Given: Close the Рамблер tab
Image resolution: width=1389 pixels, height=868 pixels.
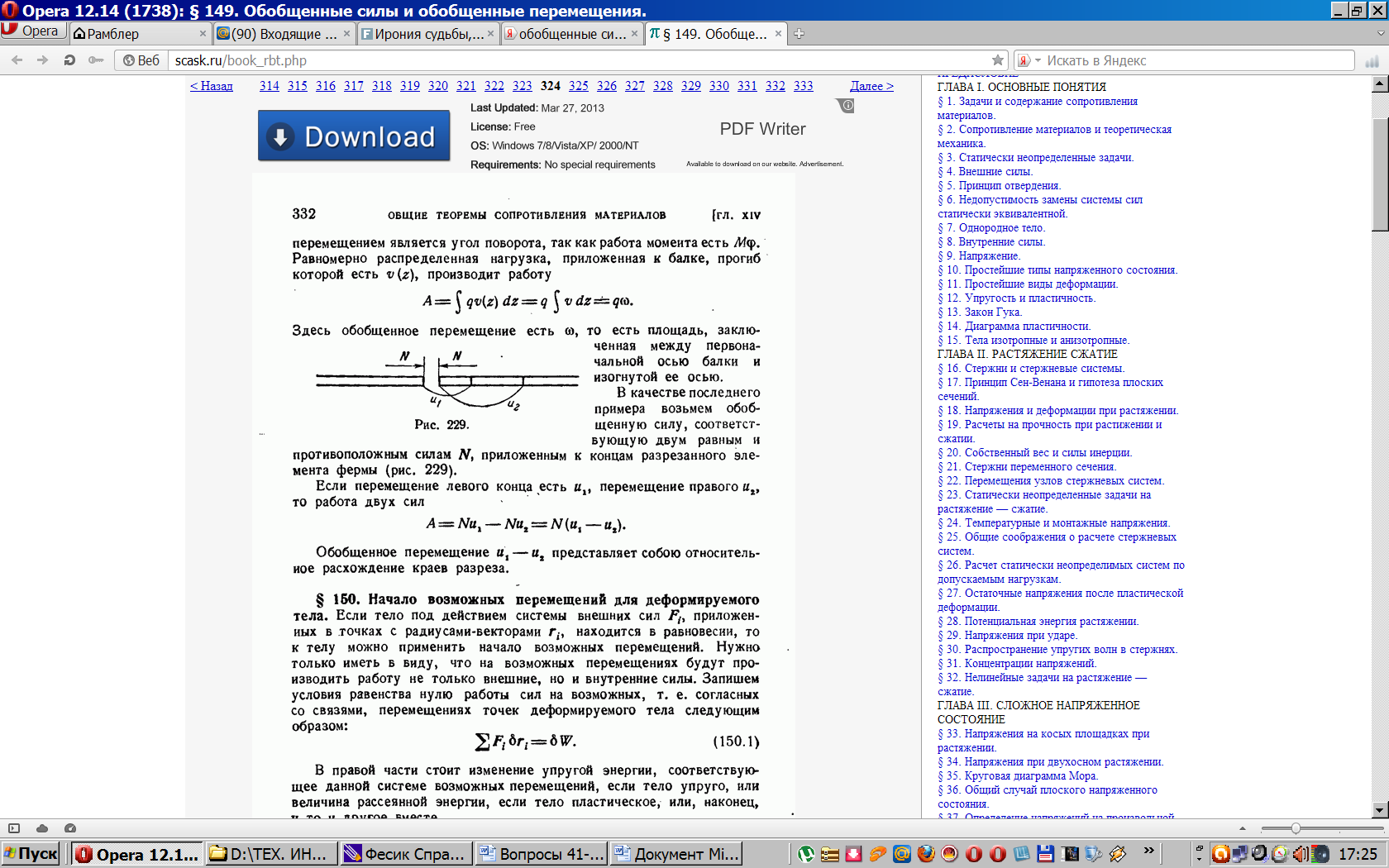Looking at the screenshot, I should (203, 34).
